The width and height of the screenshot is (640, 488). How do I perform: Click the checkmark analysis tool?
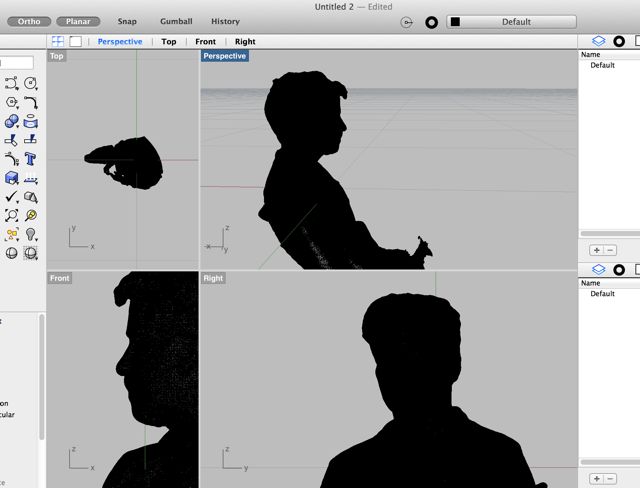(11, 197)
